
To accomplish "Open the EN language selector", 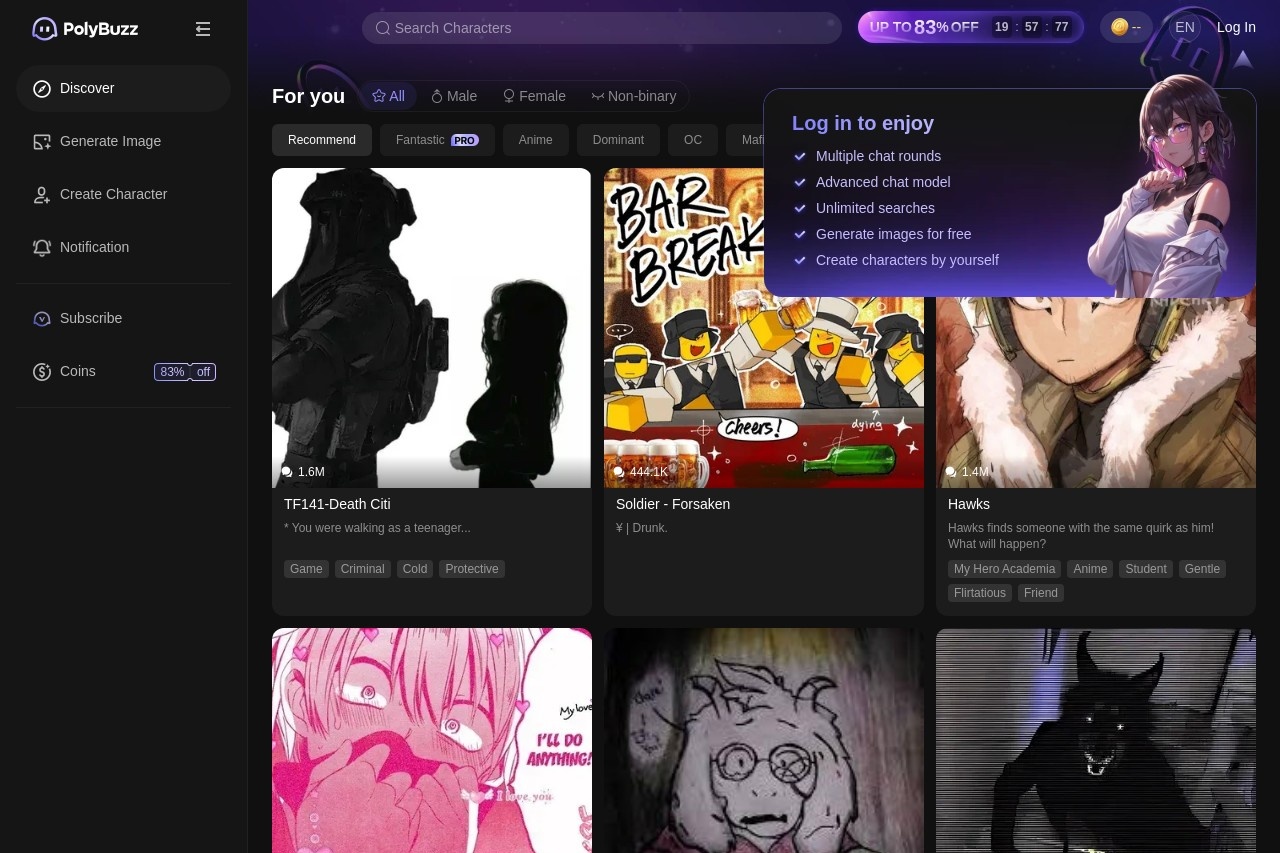I will pyautogui.click(x=1185, y=27).
